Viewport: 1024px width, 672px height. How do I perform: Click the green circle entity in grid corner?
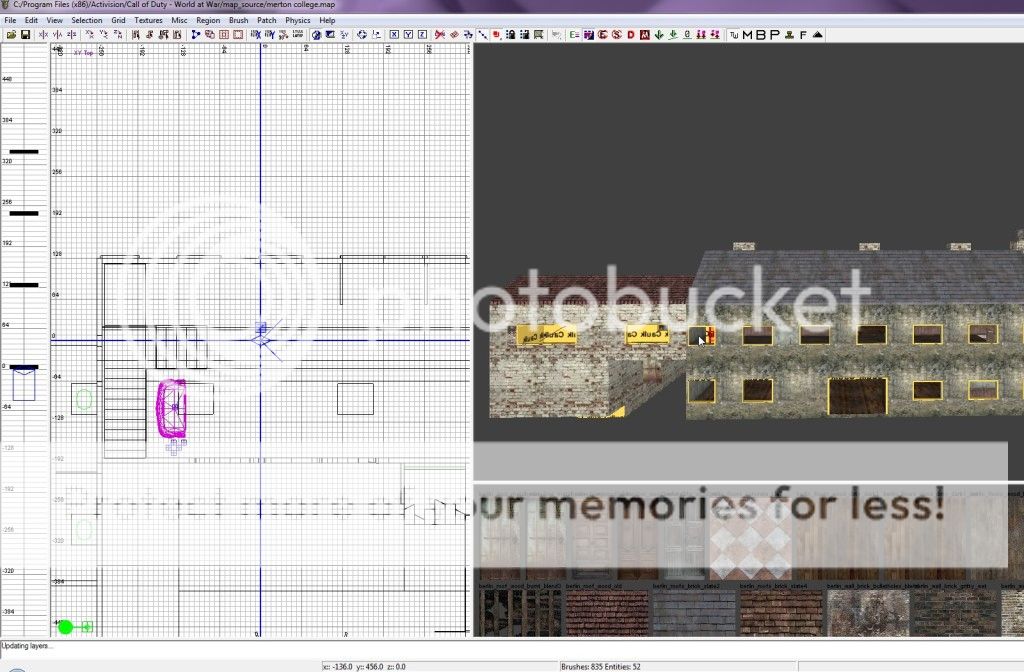click(66, 627)
